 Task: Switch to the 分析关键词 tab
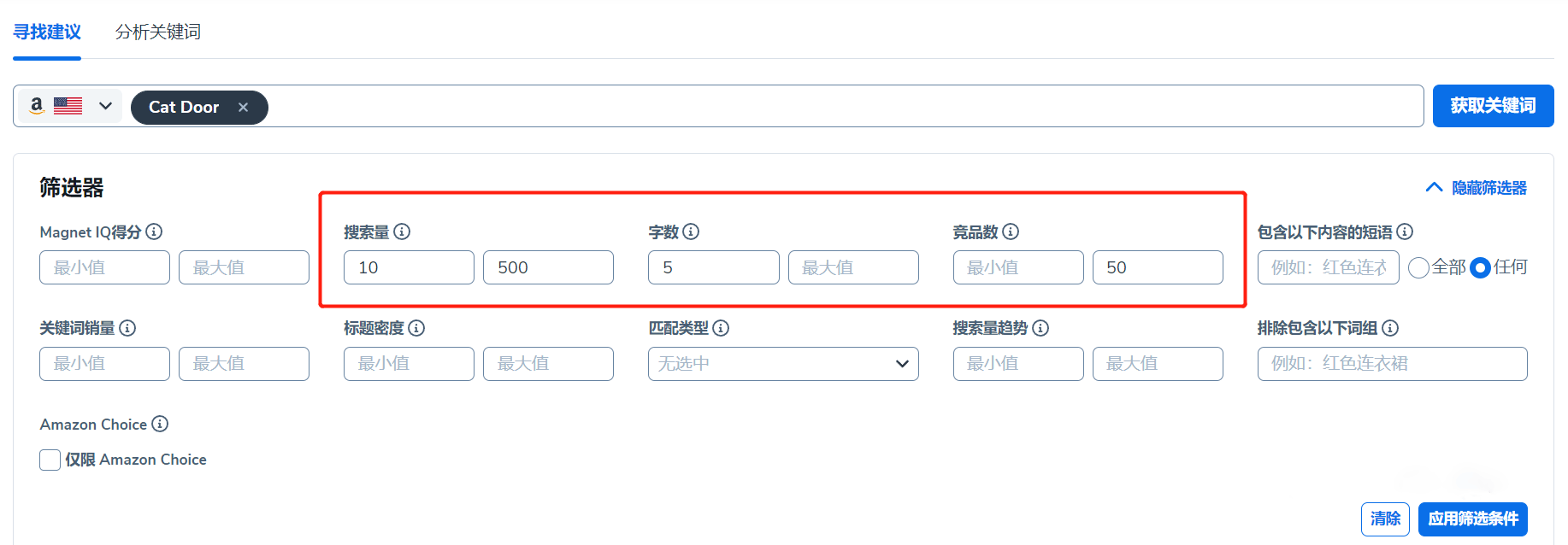tap(157, 32)
